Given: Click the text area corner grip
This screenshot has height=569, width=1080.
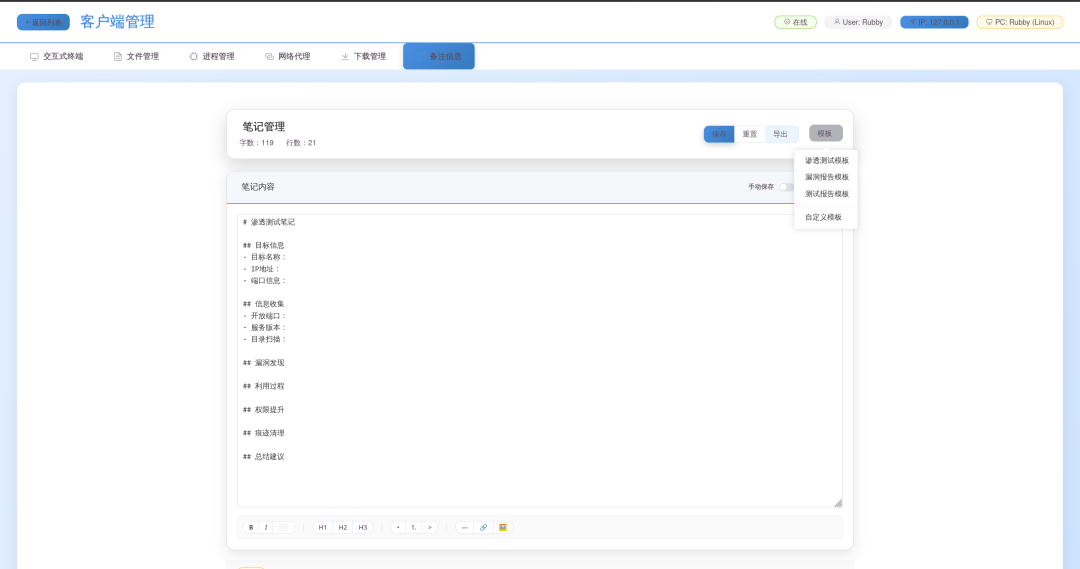Looking at the screenshot, I should click(x=838, y=503).
